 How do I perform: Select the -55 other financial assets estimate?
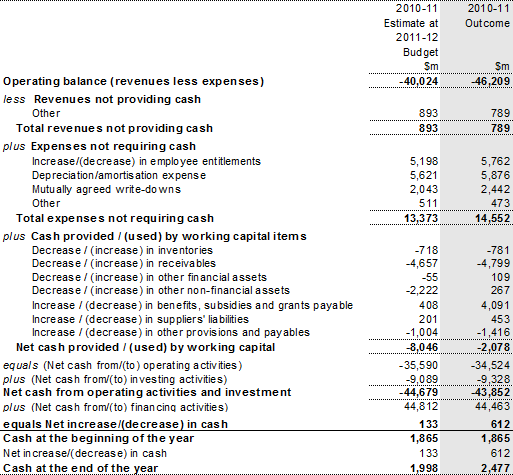pos(430,277)
